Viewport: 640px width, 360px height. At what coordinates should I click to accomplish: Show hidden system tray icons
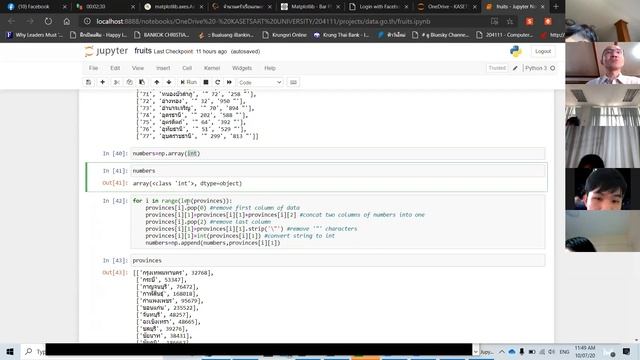[502, 352]
